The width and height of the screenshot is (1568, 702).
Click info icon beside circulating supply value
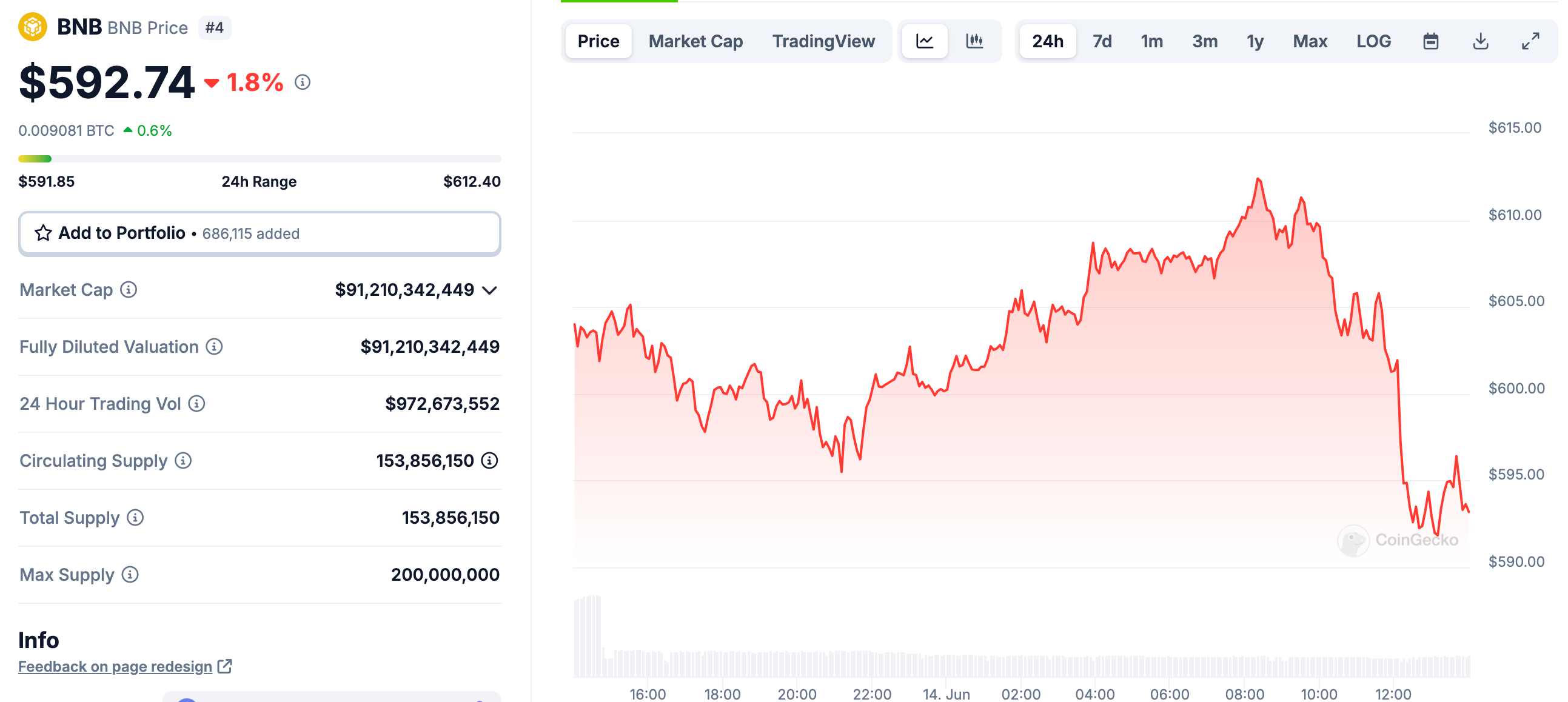coord(489,461)
